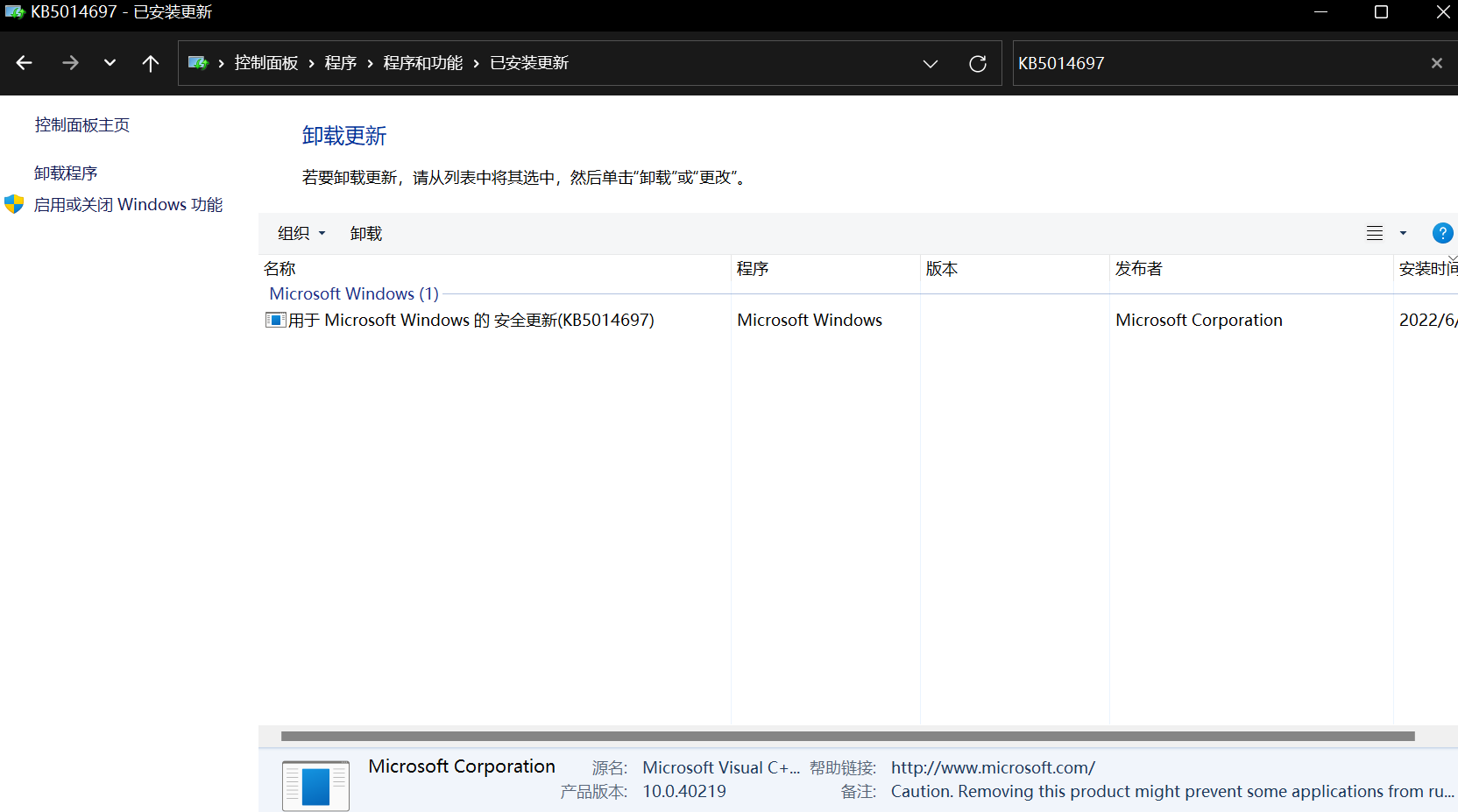Select the KB5014697 security update row
Screen dimensions: 1458x812
pos(859,321)
